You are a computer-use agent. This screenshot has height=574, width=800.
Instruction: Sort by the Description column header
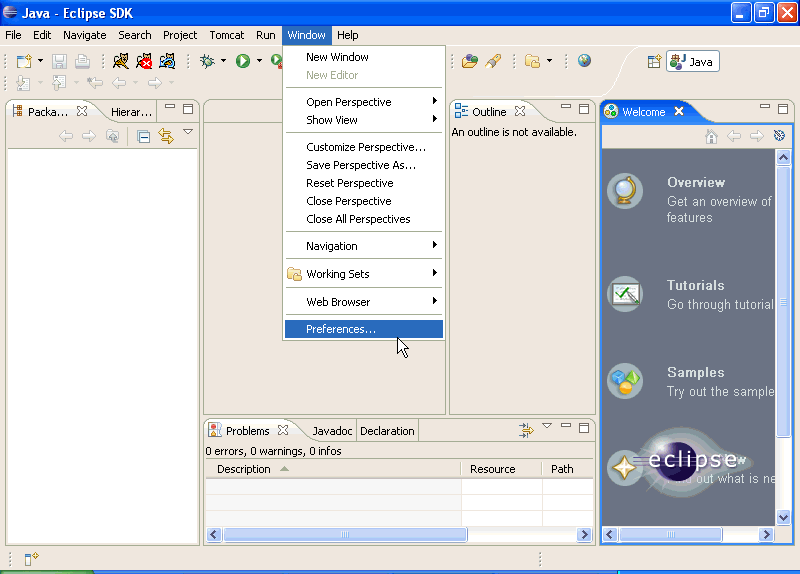[244, 469]
